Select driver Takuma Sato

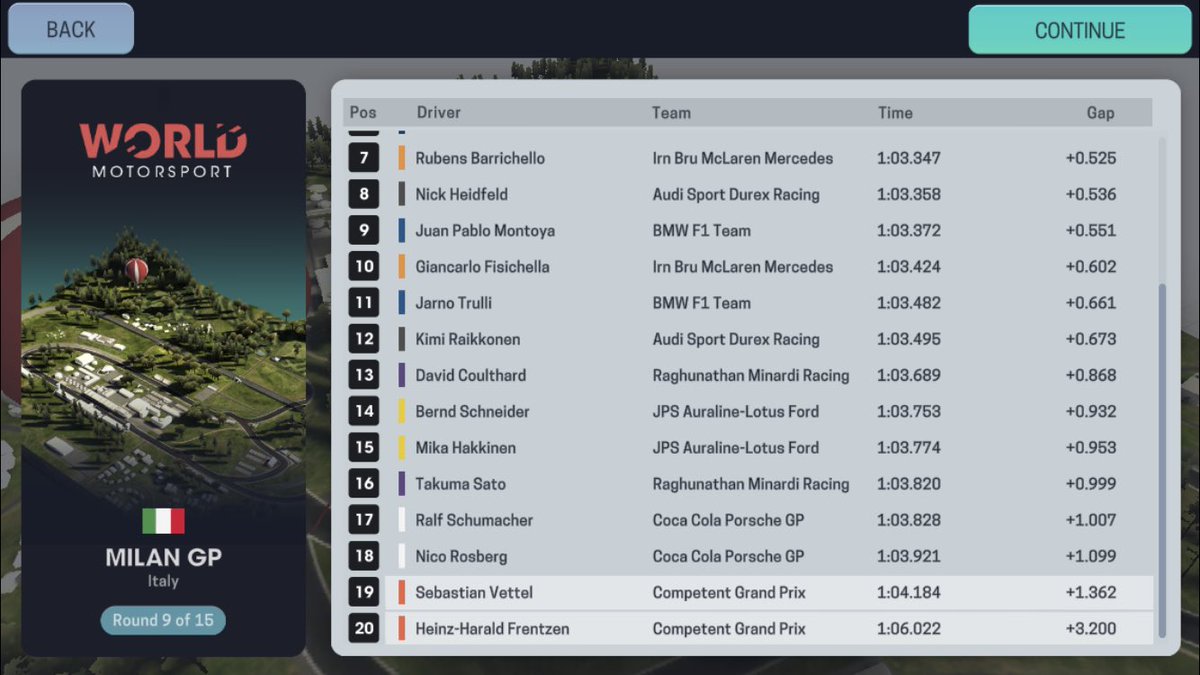pos(461,484)
